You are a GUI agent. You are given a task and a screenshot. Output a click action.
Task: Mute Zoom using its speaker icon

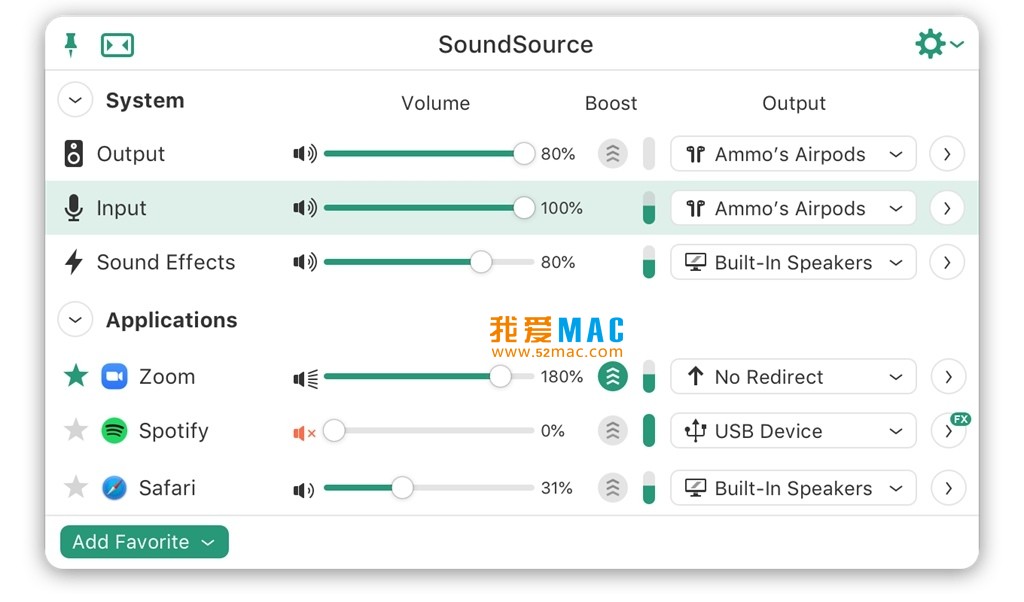point(305,377)
